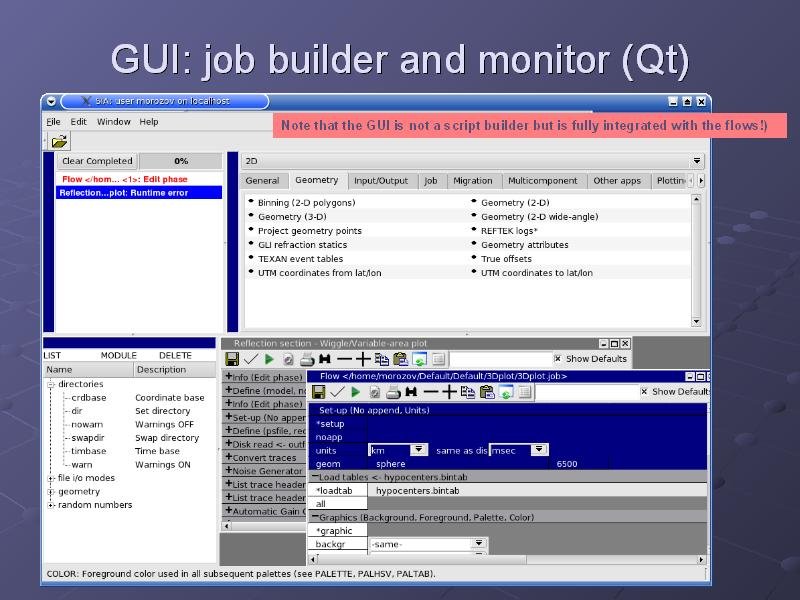Image resolution: width=800 pixels, height=600 pixels.
Task: Open the Window menu
Action: pos(113,122)
